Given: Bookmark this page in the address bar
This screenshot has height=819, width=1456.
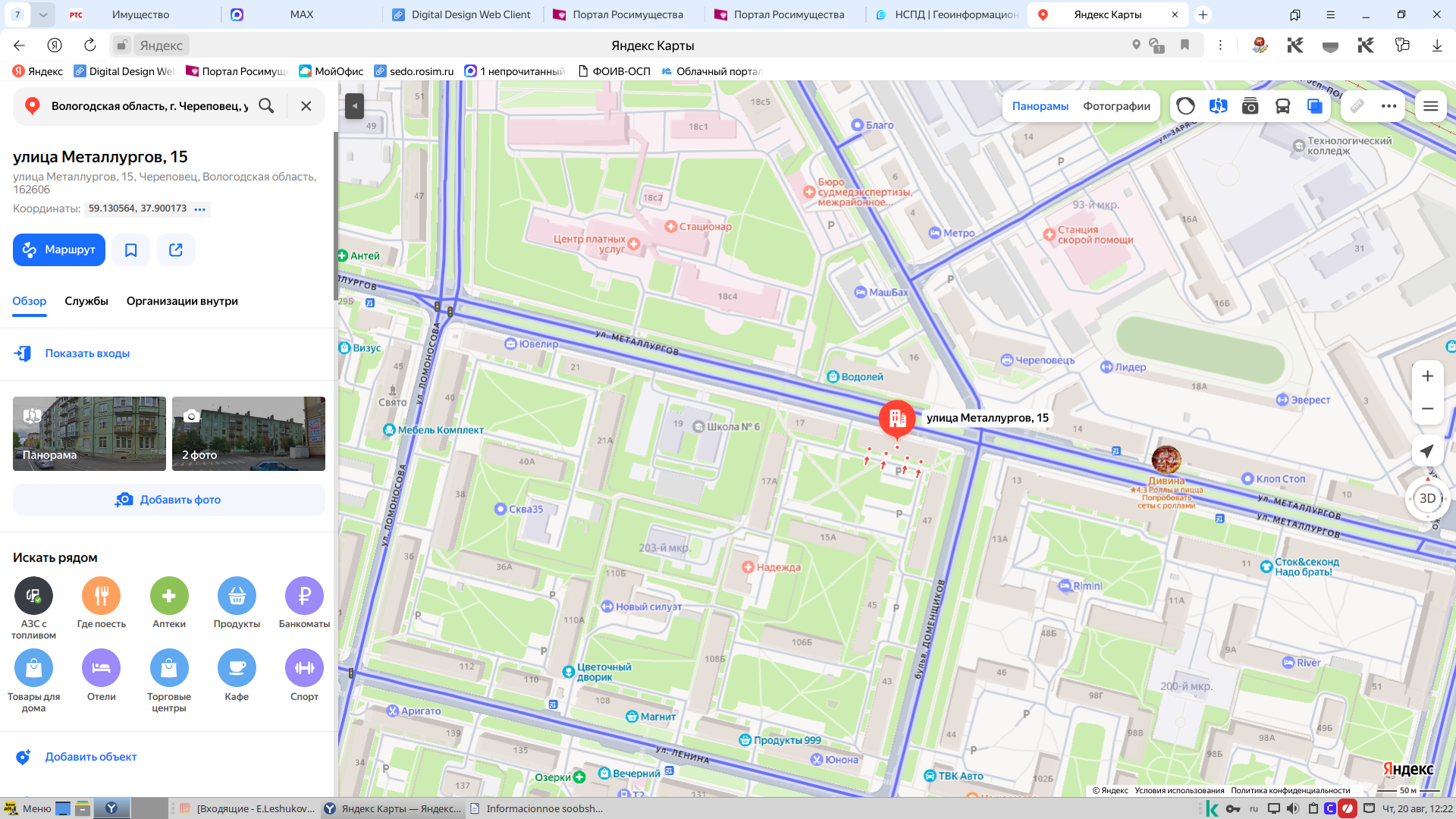Looking at the screenshot, I should 1185,45.
